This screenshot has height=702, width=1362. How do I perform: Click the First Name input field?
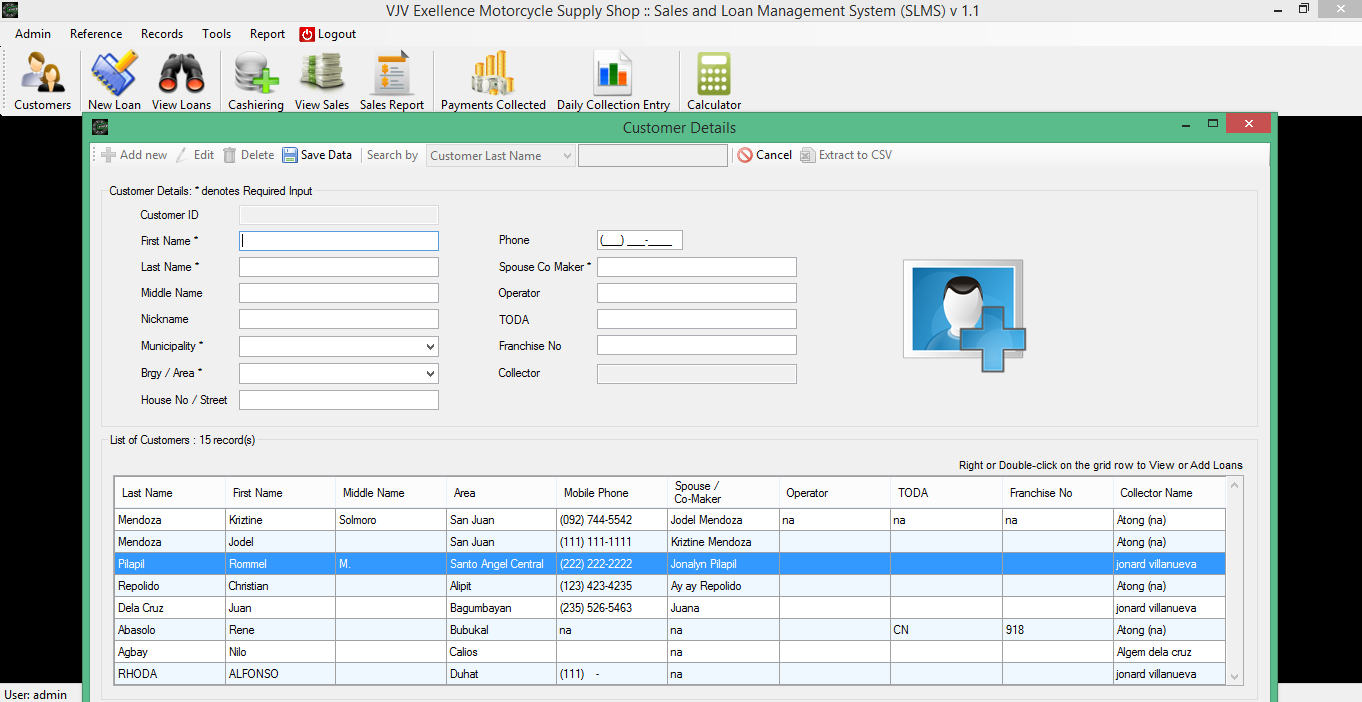[x=339, y=241]
